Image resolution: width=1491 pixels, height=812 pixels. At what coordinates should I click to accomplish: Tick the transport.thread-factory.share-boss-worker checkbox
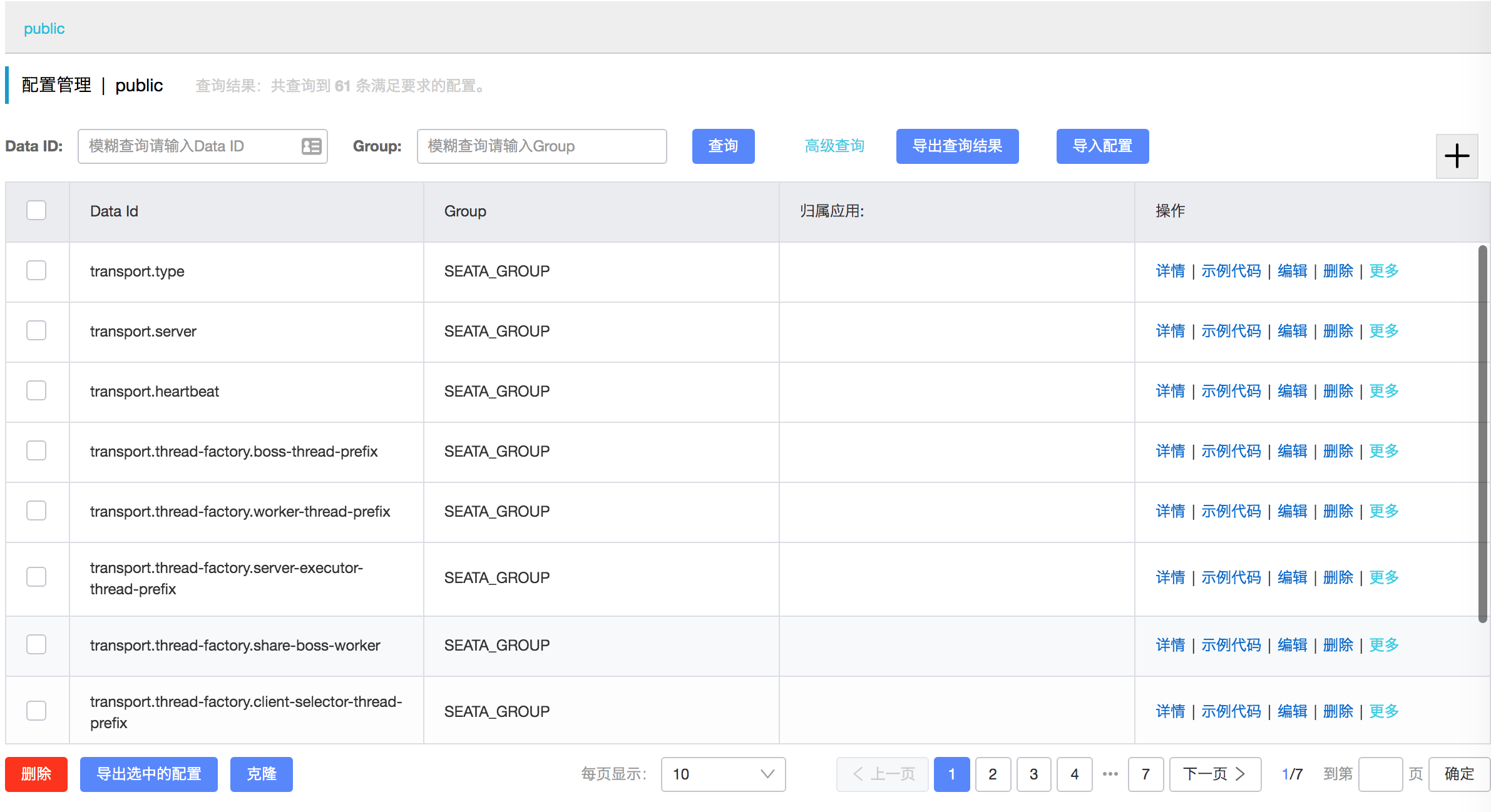(x=36, y=644)
